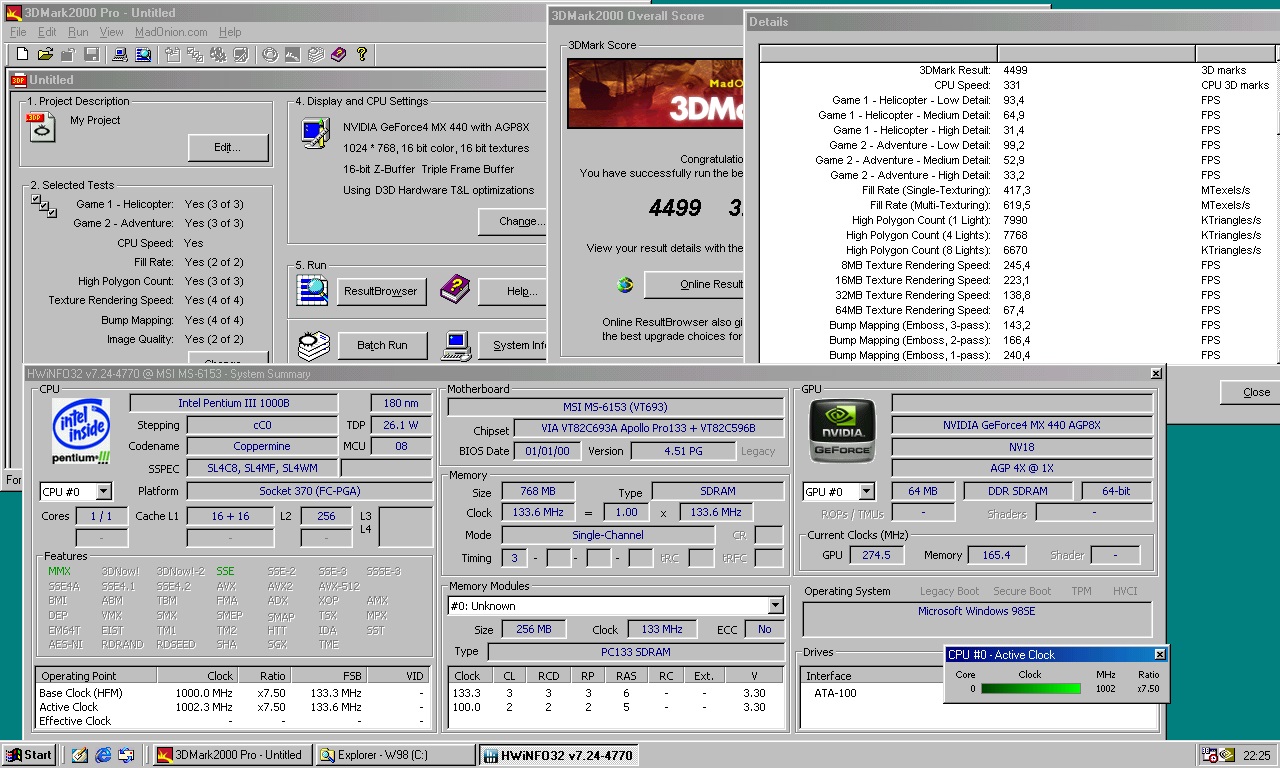Click the checkmarks icon in Selected Tests
Image resolution: width=1280 pixels, height=768 pixels.
[44, 207]
